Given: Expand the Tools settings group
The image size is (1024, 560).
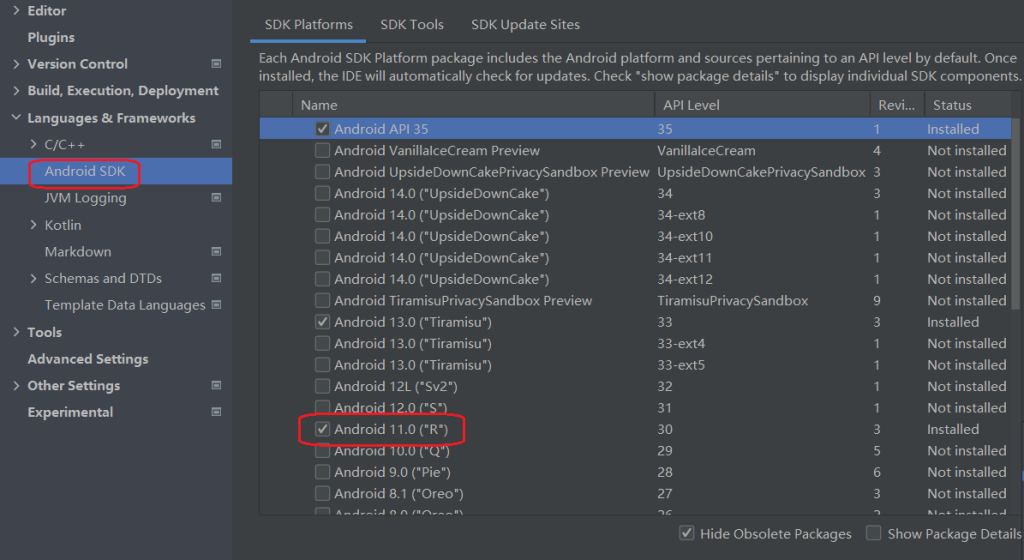Looking at the screenshot, I should [16, 332].
